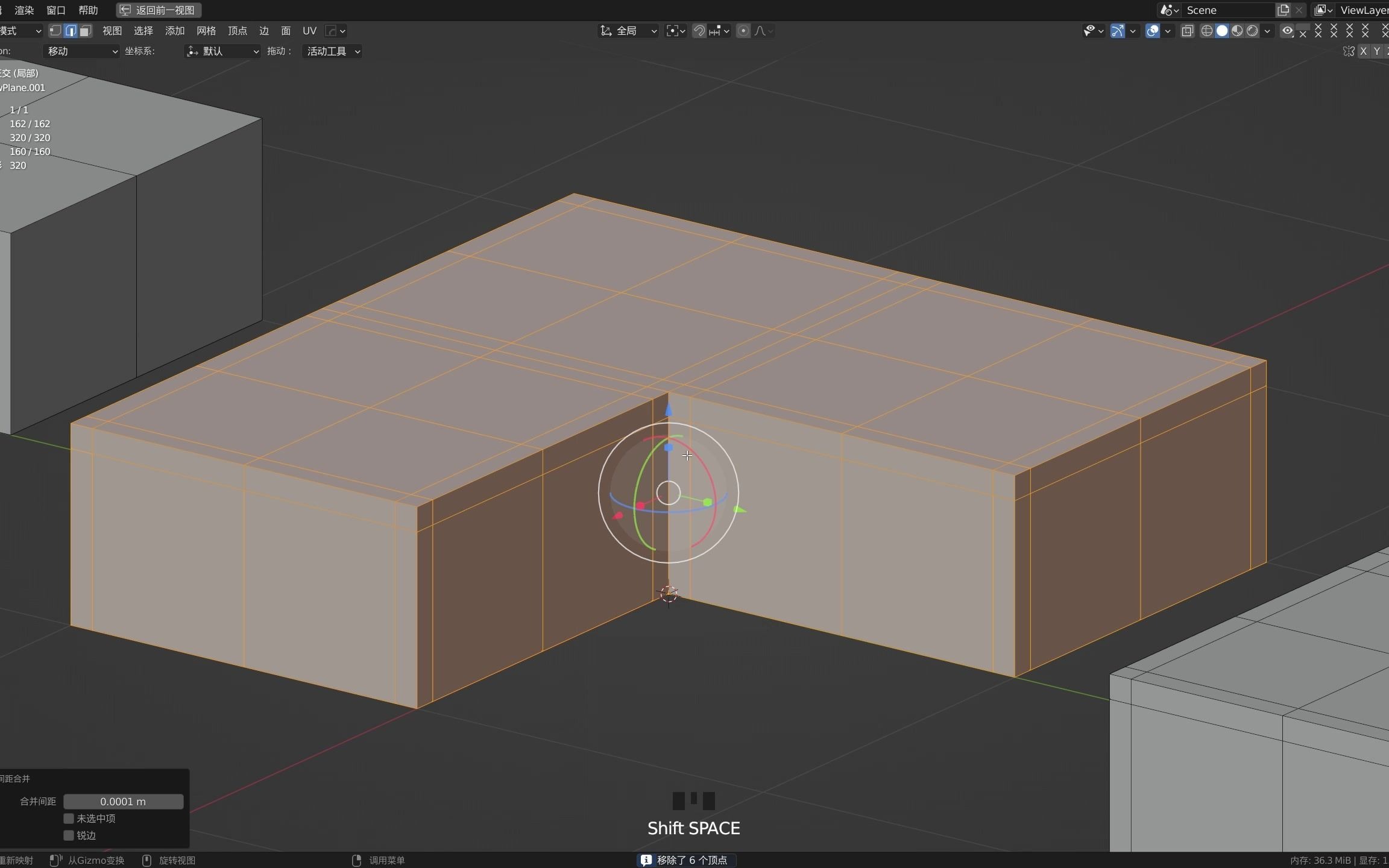The width and height of the screenshot is (1389, 868).
Task: Enable vertex select mode
Action: 55,30
